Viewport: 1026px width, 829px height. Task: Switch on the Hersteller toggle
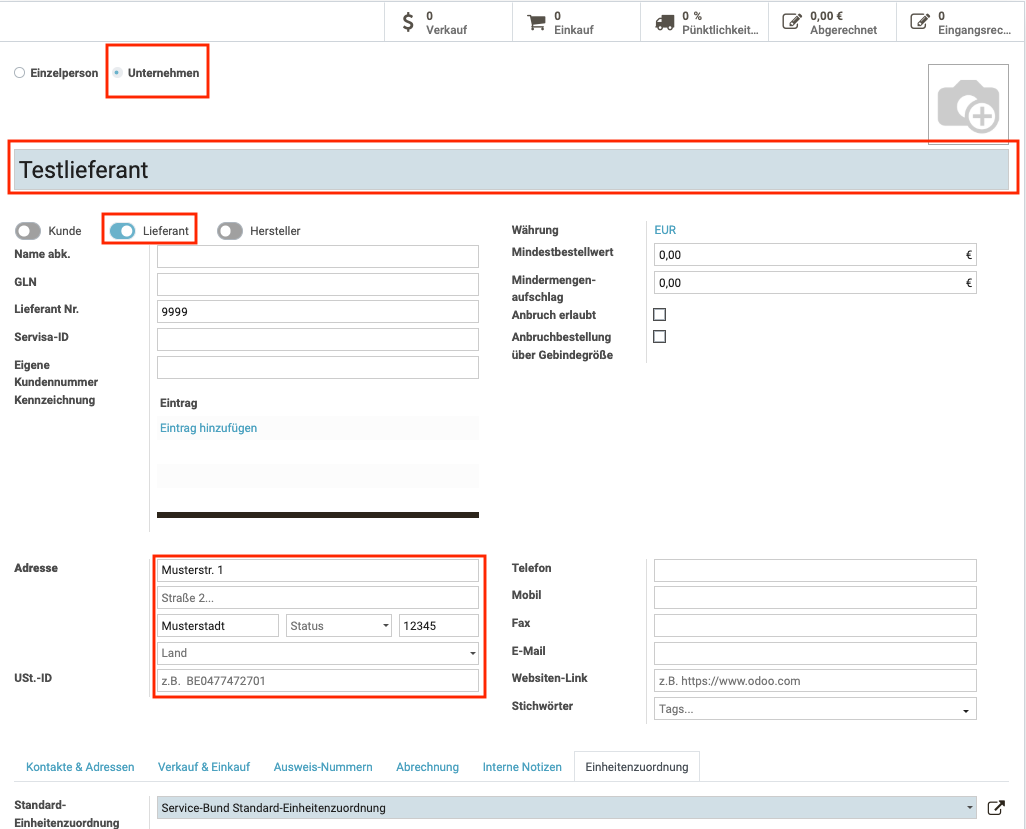click(230, 231)
